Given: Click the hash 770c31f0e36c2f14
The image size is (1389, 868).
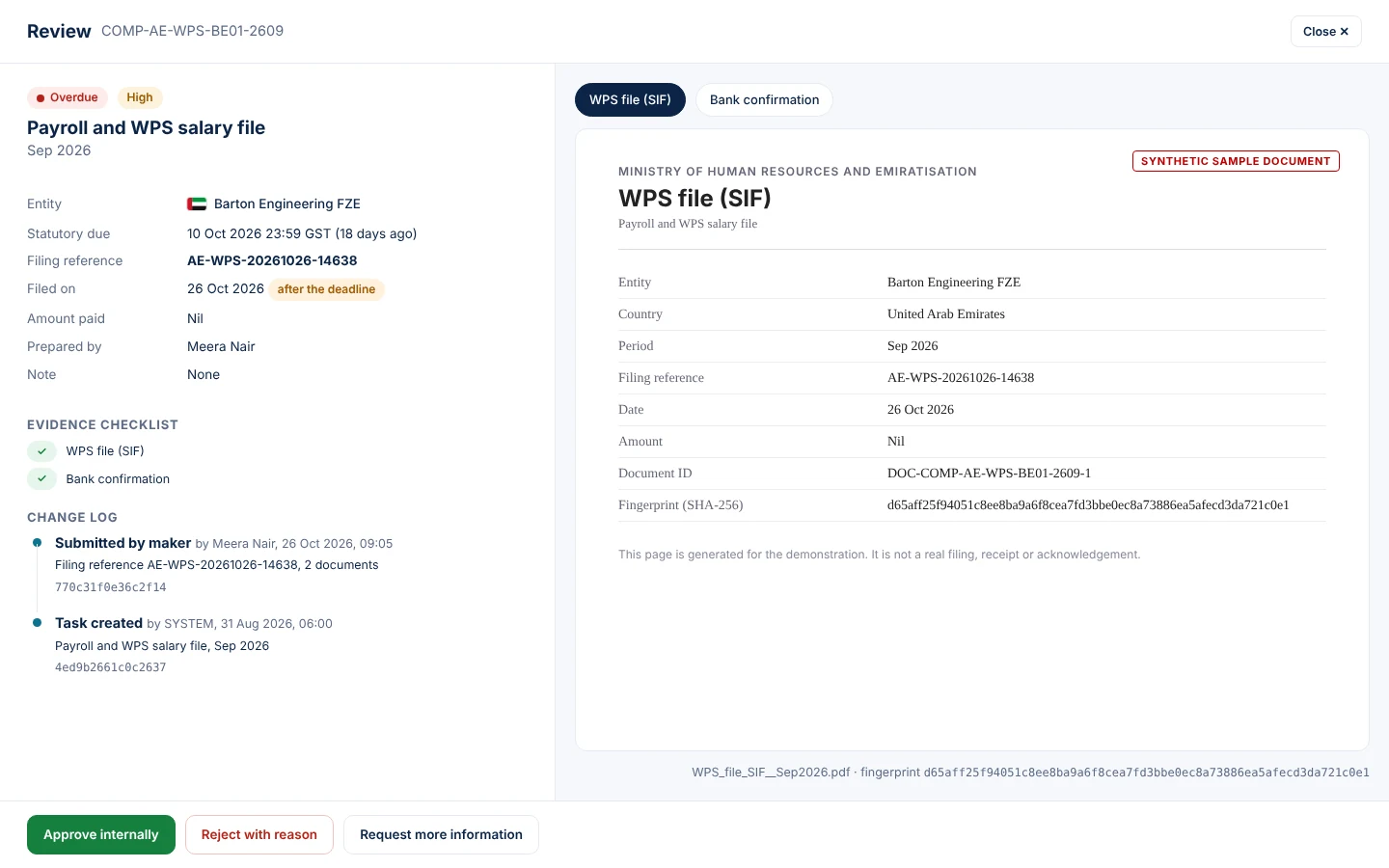Looking at the screenshot, I should click(111, 587).
